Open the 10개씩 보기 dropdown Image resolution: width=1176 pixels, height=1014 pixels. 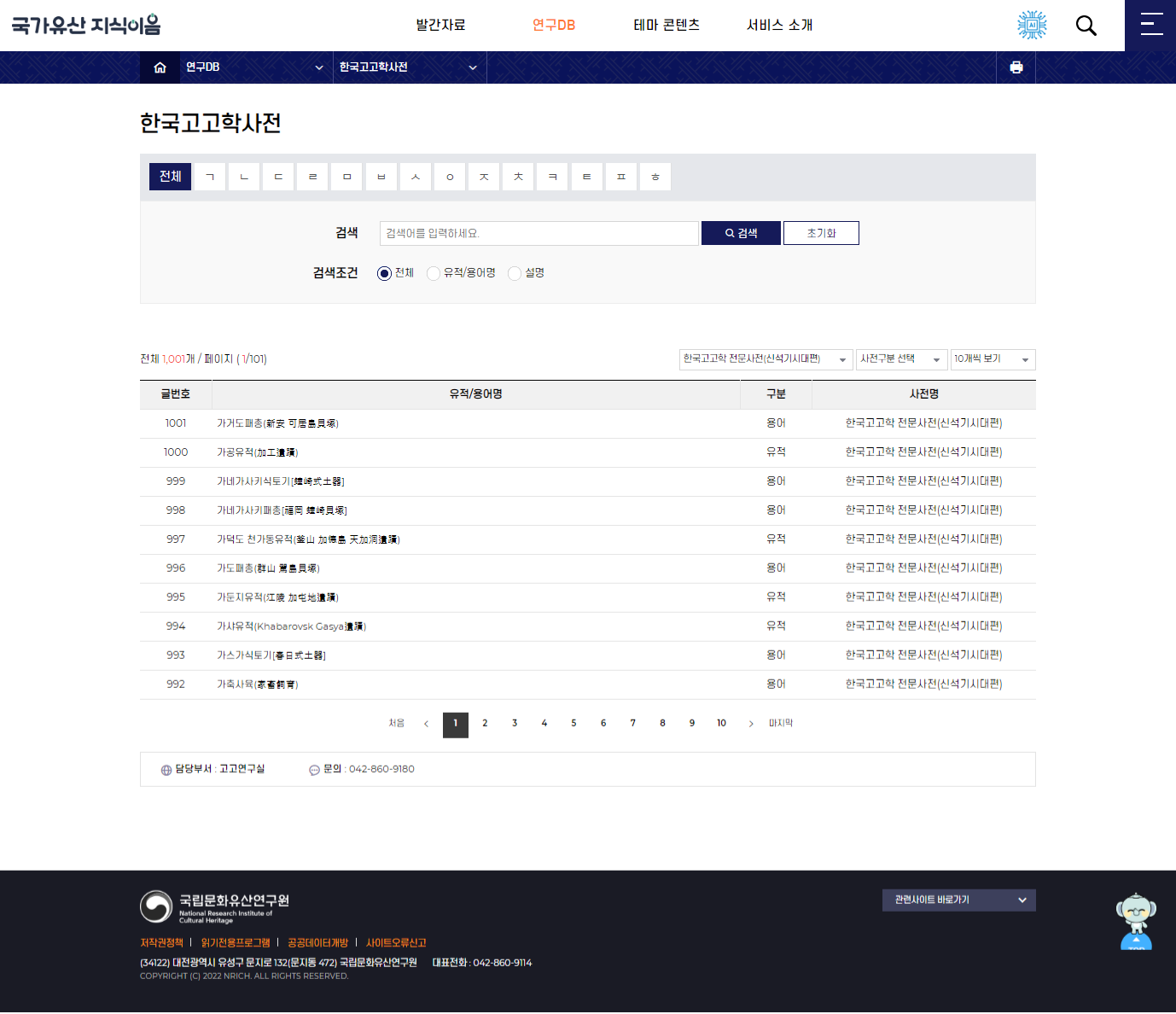[993, 359]
